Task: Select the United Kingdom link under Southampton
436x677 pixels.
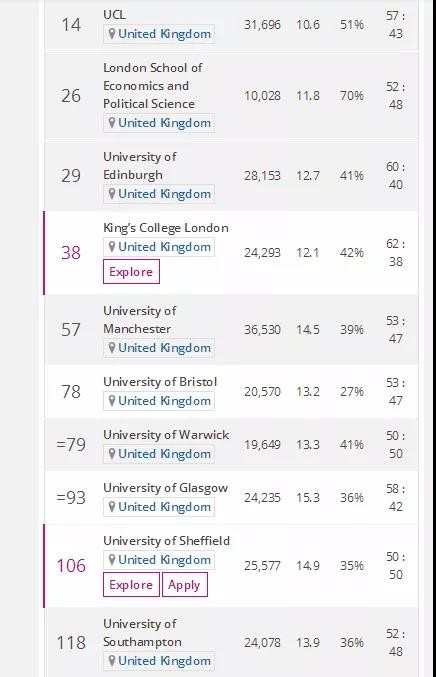Action: pos(164,661)
